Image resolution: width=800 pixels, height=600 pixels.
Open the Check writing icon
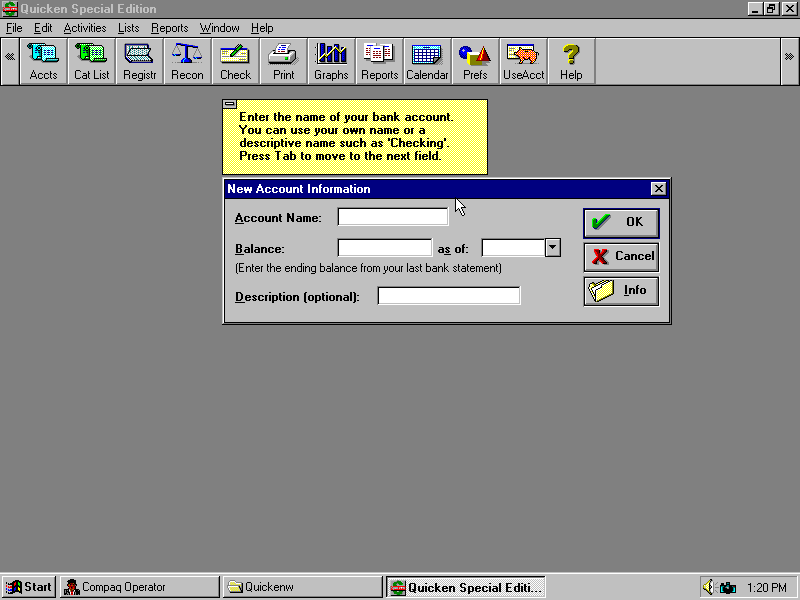coord(235,62)
